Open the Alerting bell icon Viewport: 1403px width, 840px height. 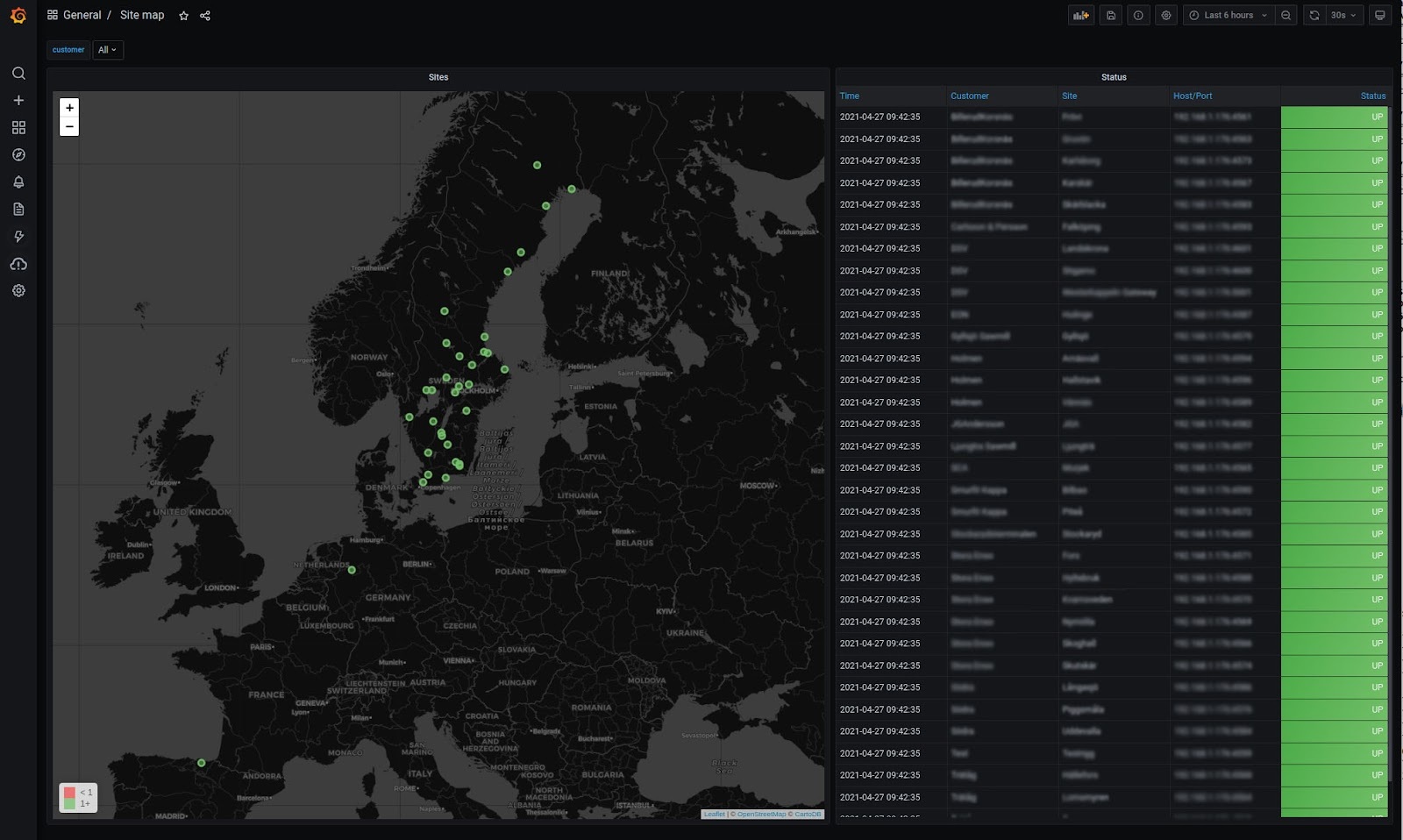pyautogui.click(x=18, y=182)
